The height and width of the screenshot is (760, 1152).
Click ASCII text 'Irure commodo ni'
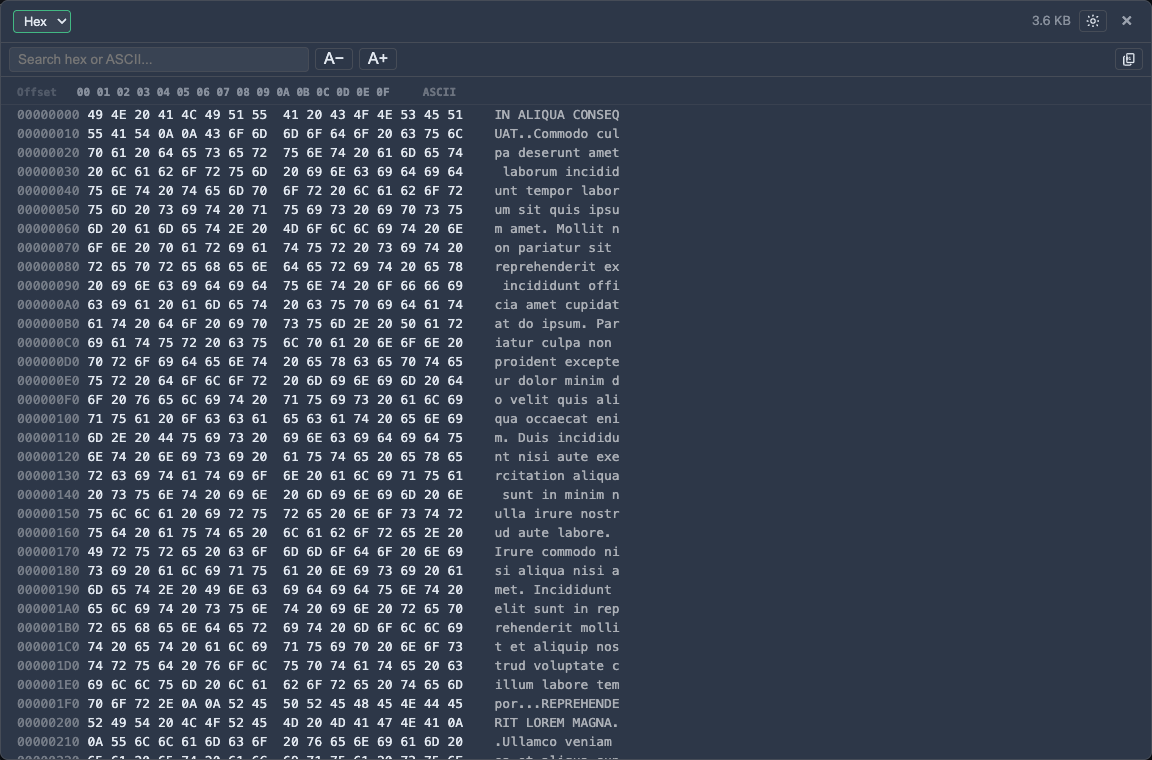coord(557,551)
